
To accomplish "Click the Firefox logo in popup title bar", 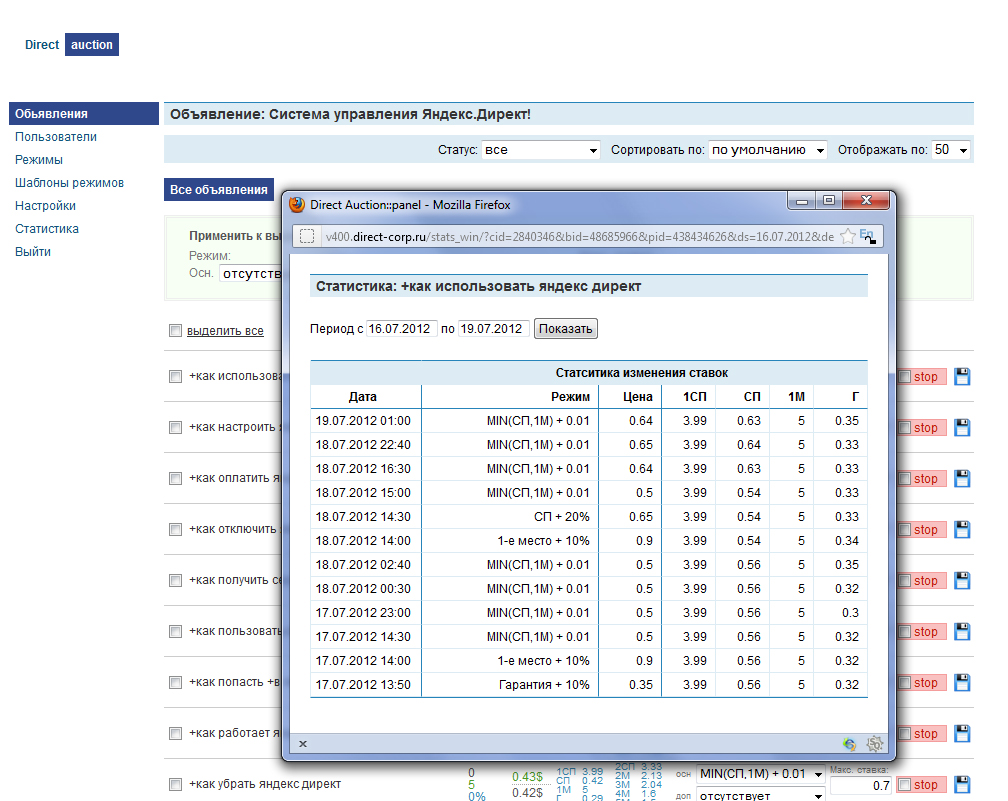I will click(297, 205).
